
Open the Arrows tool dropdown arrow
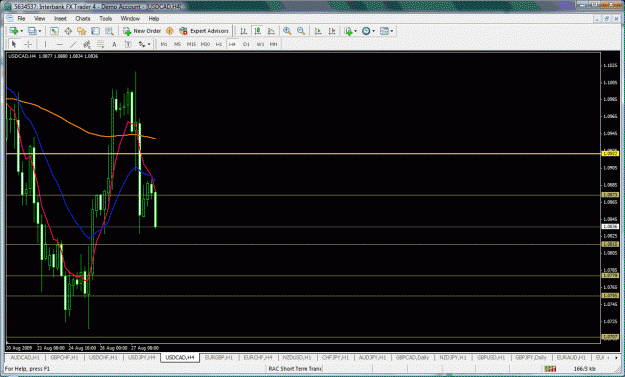149,44
